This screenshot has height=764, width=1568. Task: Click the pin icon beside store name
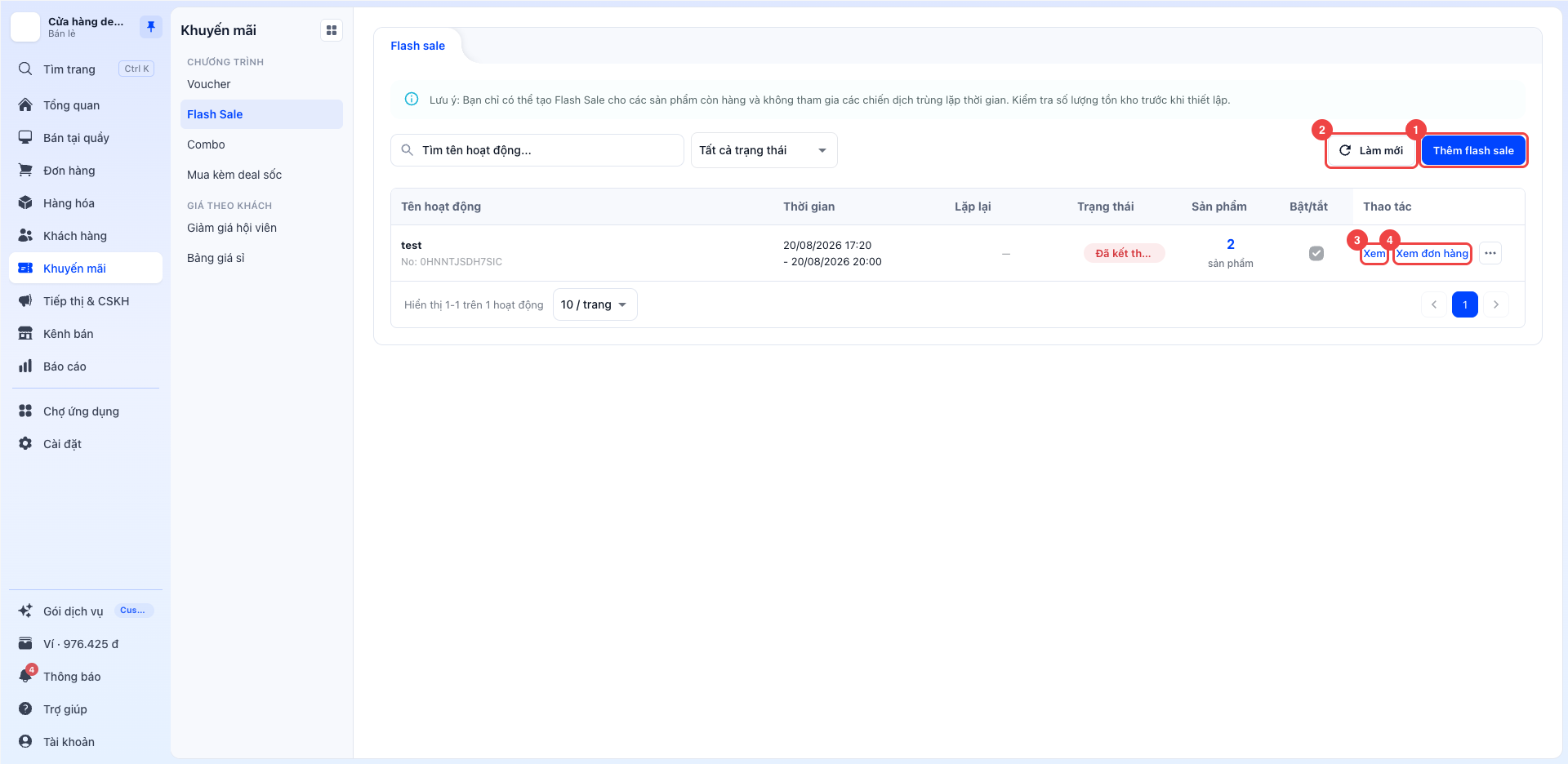coord(151,27)
